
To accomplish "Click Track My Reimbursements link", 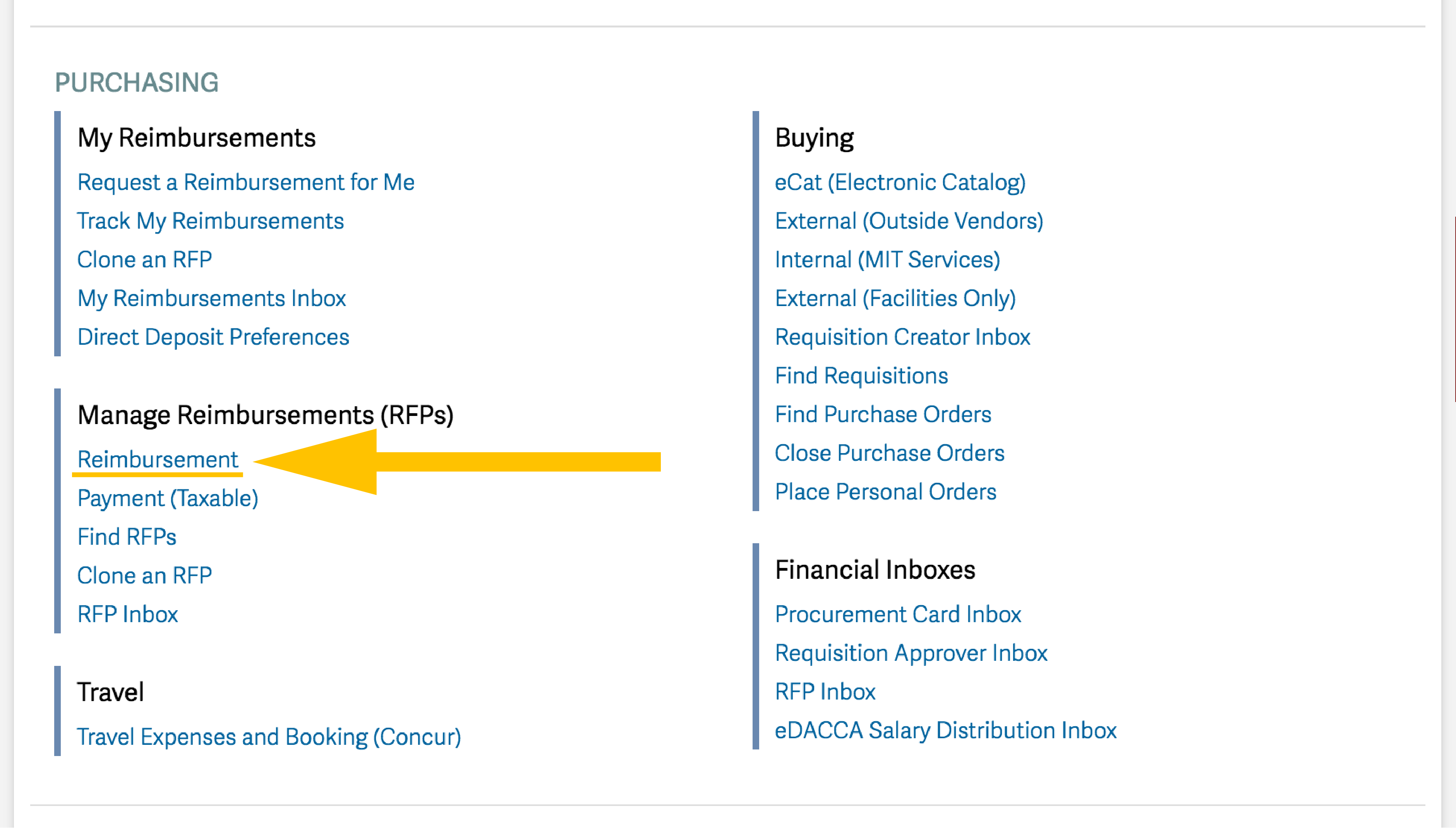I will point(211,221).
